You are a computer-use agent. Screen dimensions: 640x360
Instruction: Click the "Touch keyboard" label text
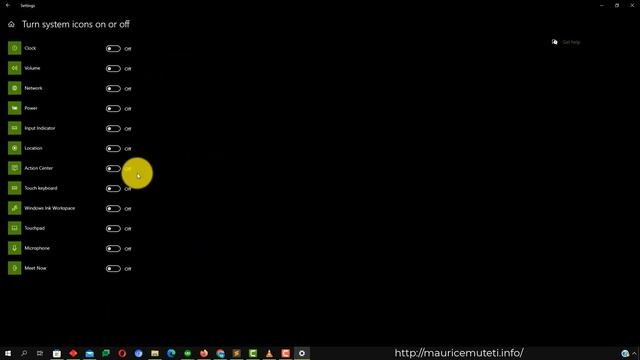pyautogui.click(x=41, y=188)
